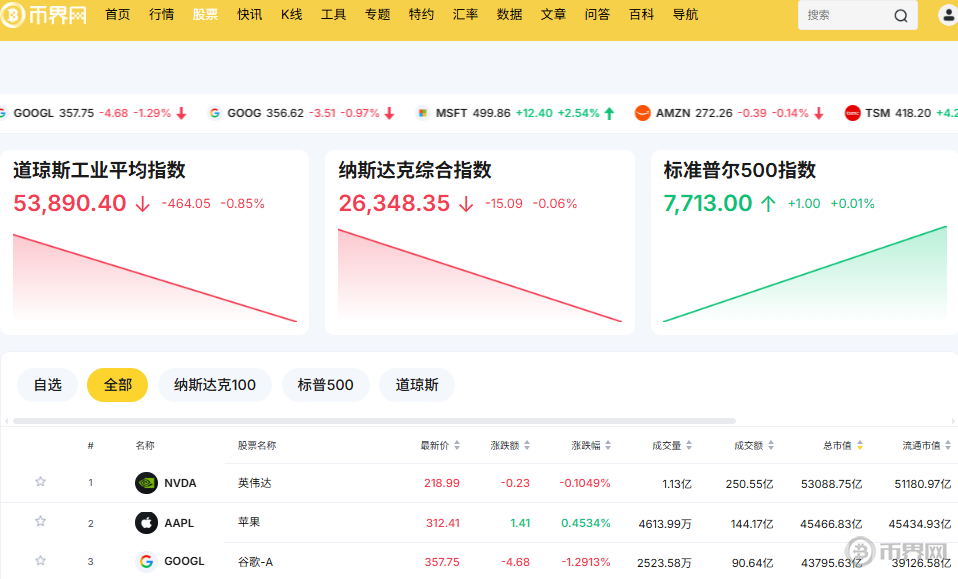The image size is (958, 579).
Task: Open the 数据 nav item
Action: click(x=510, y=15)
